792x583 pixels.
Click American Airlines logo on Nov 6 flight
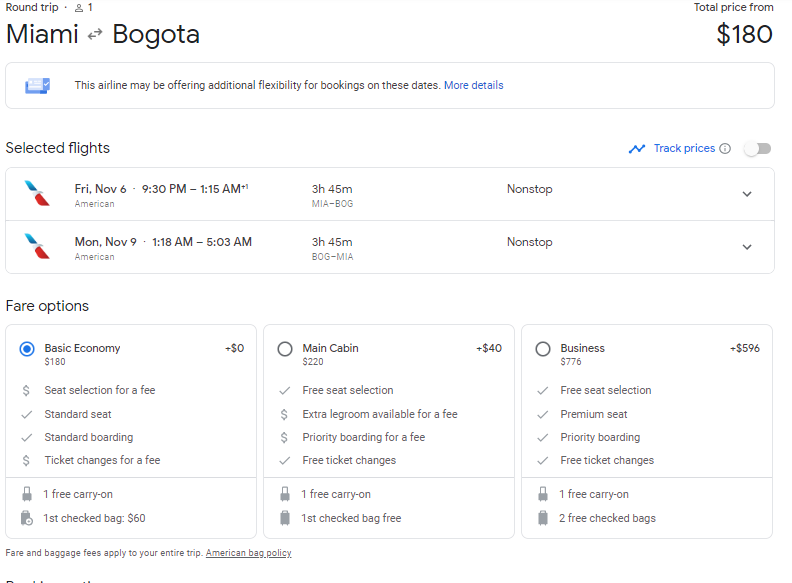coord(38,195)
